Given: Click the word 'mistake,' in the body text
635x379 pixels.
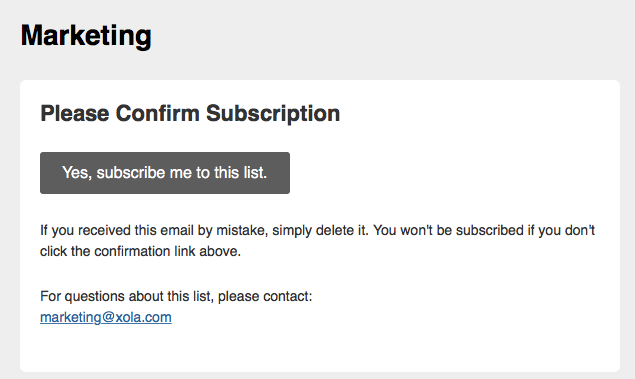Looking at the screenshot, I should (241, 230).
